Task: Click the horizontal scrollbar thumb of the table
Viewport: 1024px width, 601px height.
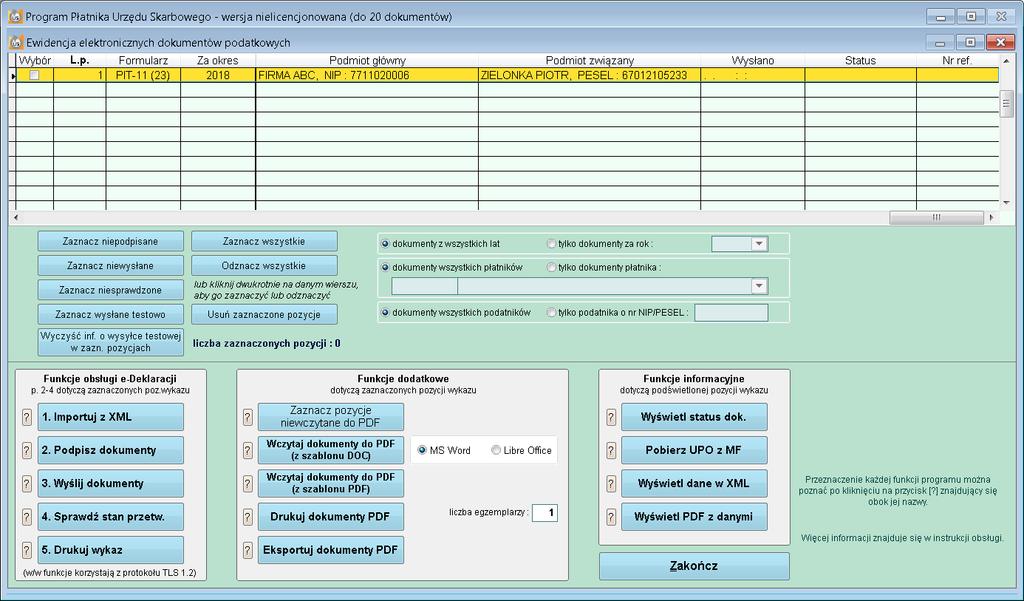Action: point(936,217)
